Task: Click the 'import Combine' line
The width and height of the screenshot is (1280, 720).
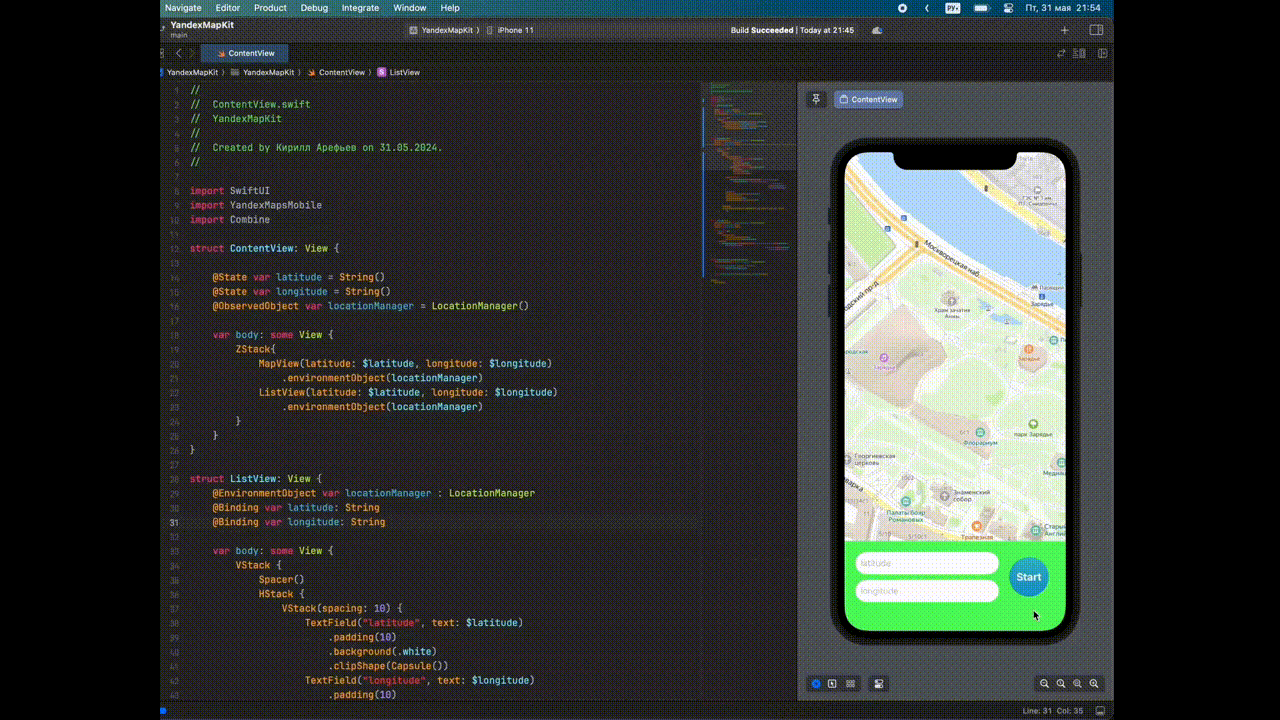Action: click(230, 219)
